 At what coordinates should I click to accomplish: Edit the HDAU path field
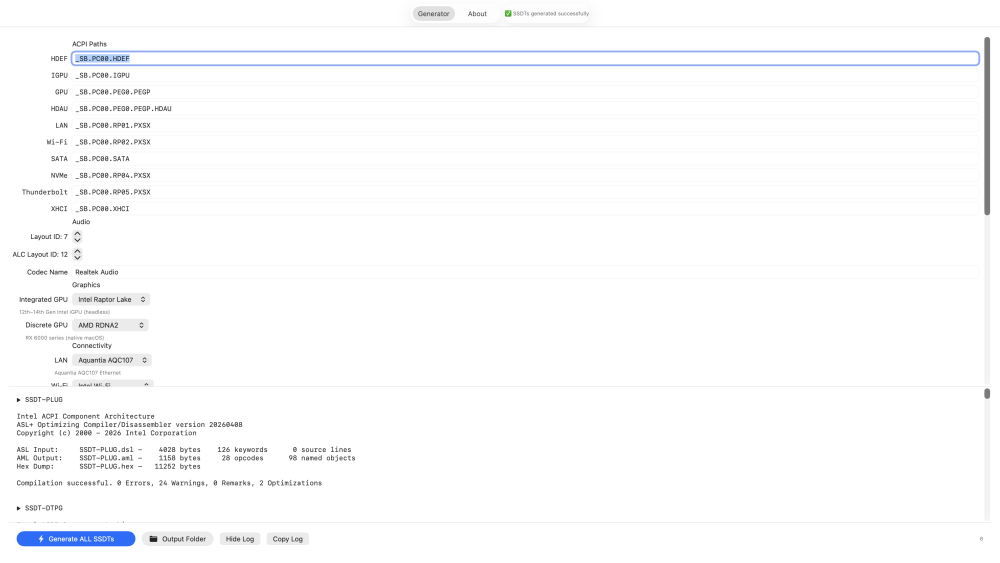point(525,108)
